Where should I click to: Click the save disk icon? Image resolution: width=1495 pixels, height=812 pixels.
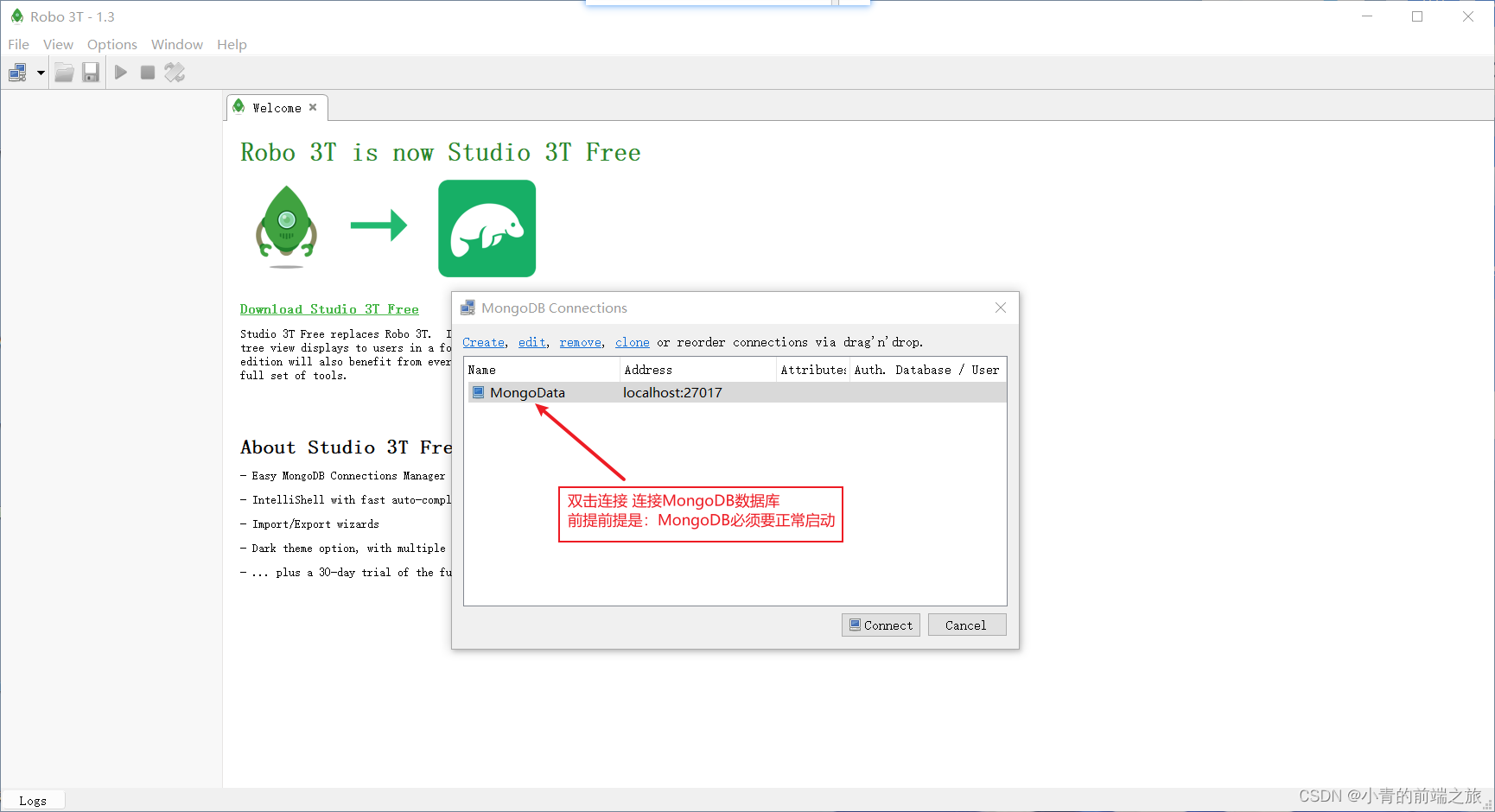pyautogui.click(x=91, y=73)
